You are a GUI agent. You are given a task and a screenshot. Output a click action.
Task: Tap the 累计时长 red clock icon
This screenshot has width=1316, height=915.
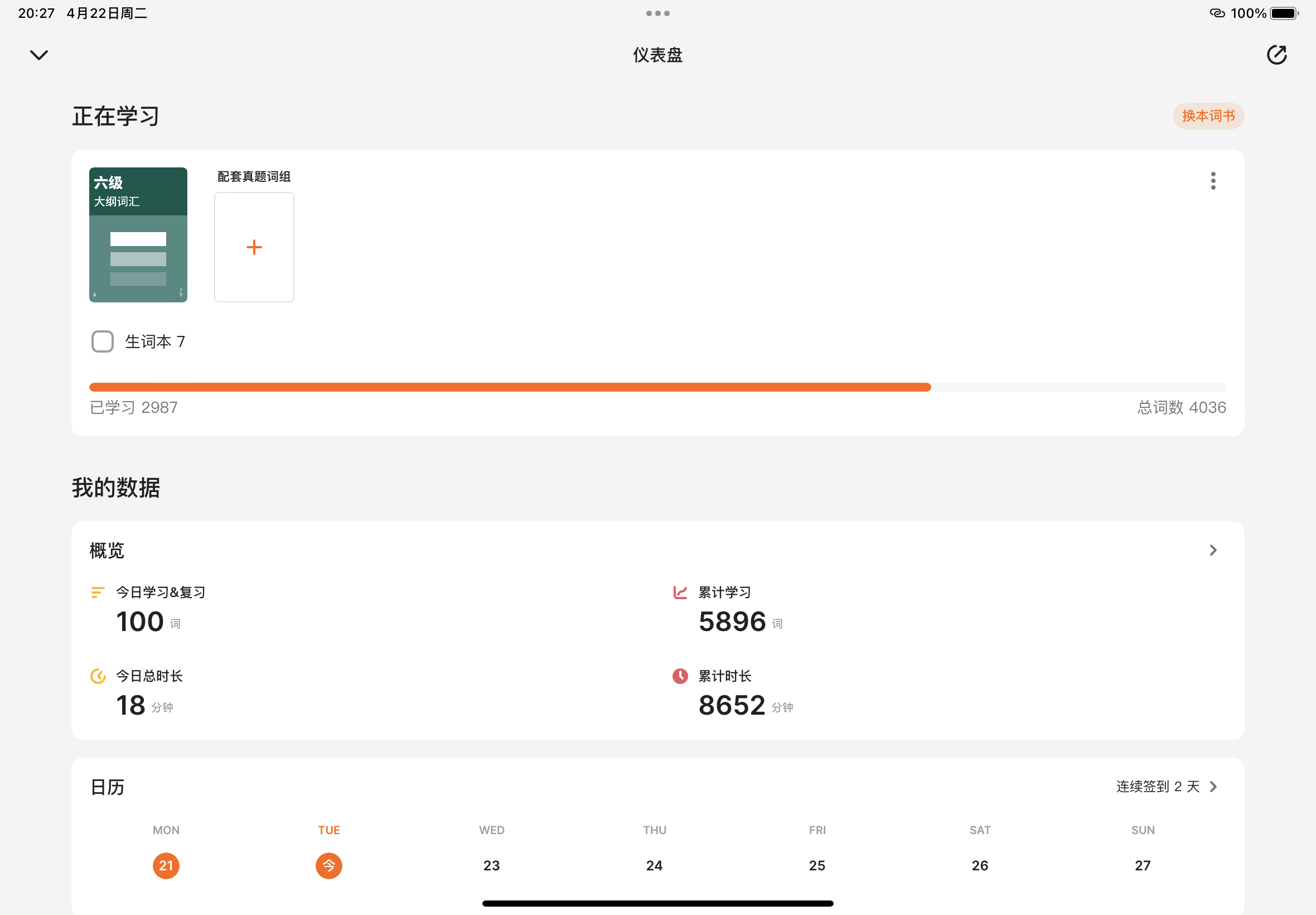(680, 677)
